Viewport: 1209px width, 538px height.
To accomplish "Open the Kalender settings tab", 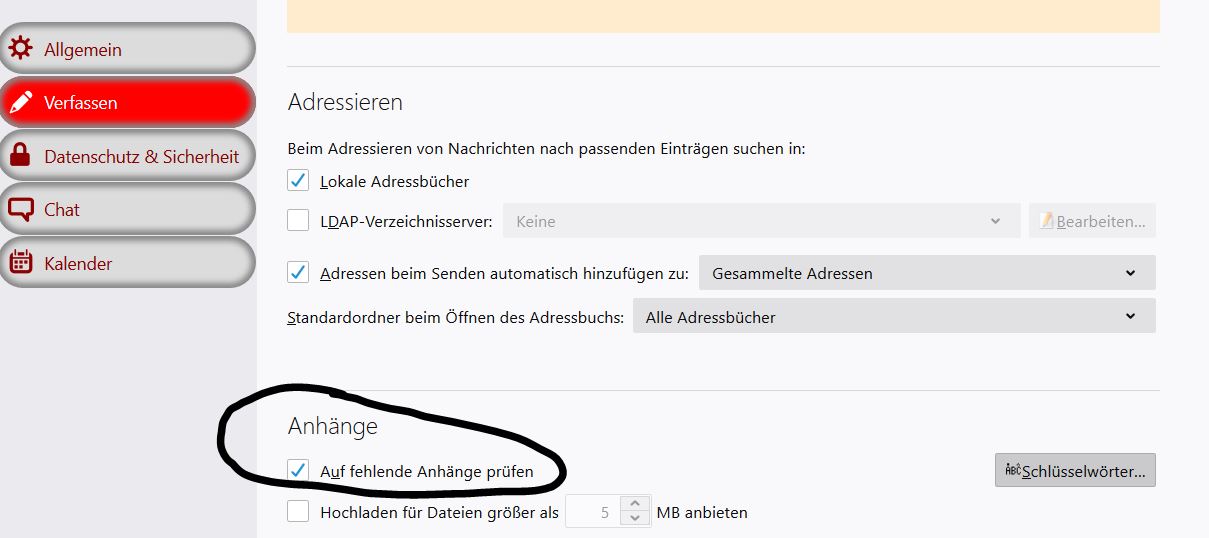I will 127,263.
